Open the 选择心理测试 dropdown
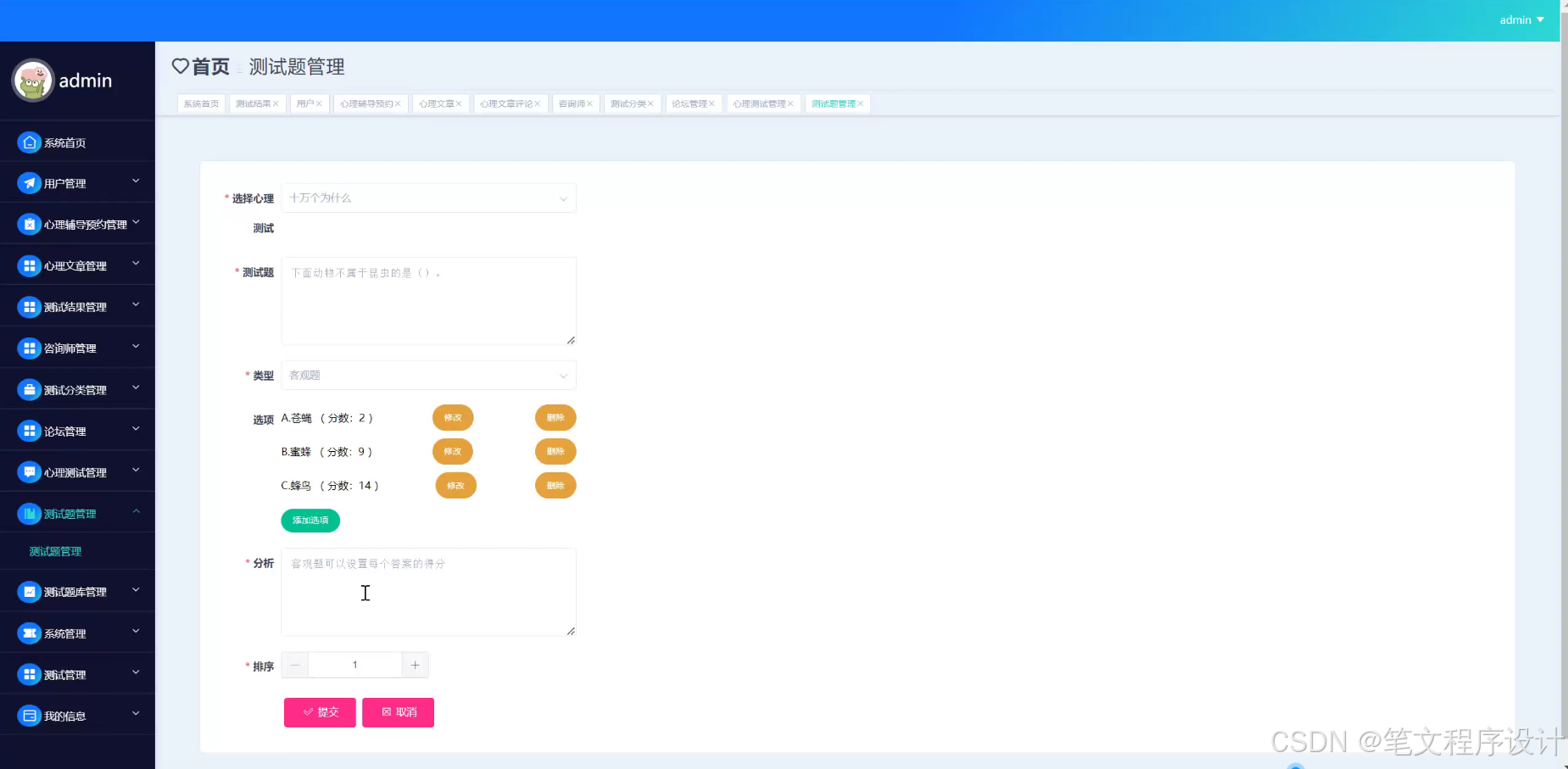The image size is (1568, 769). tap(428, 198)
